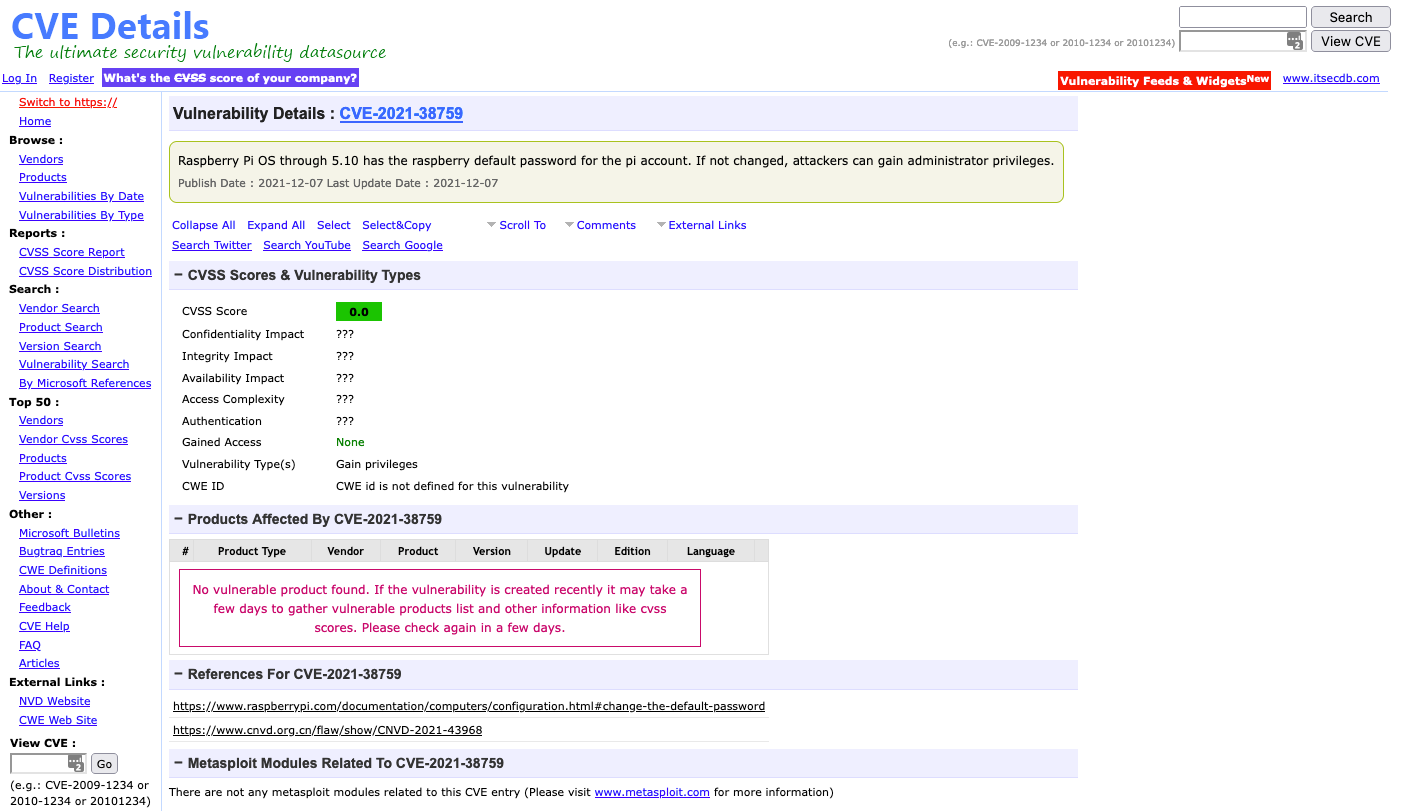Click the green 0.0 CVSS score badge
The width and height of the screenshot is (1414, 811).
point(359,312)
